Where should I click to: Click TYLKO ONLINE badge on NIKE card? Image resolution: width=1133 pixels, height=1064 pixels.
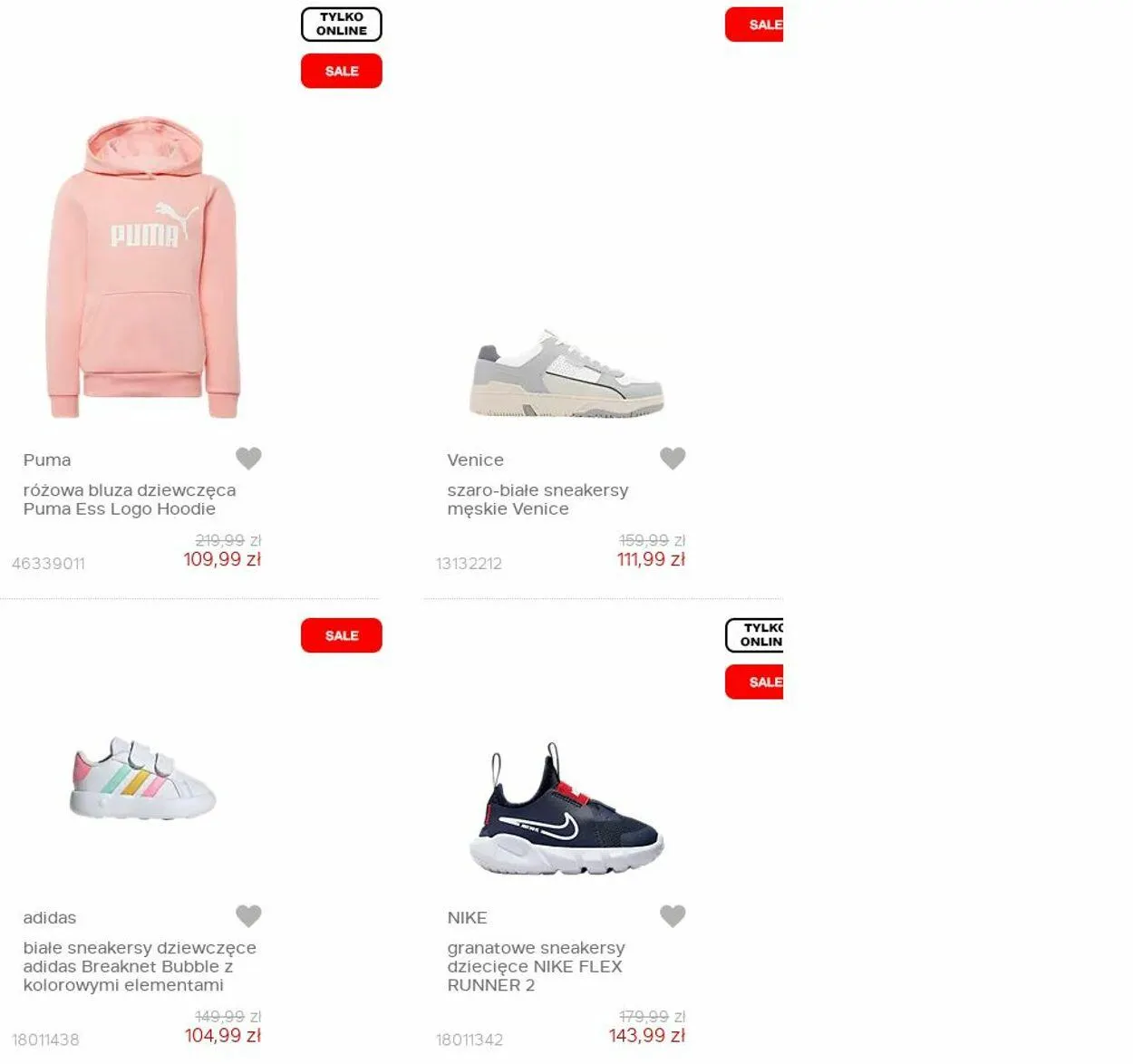[x=754, y=635]
